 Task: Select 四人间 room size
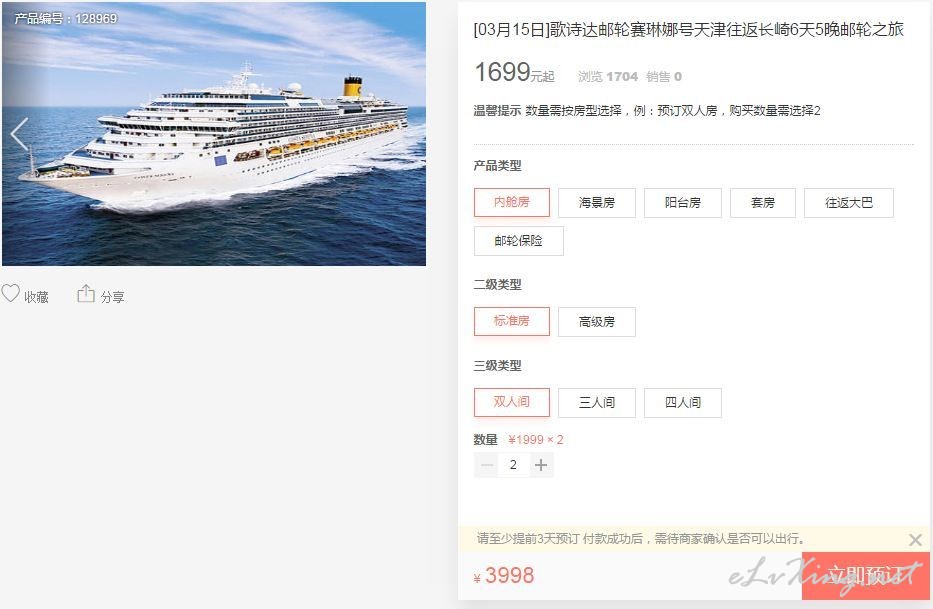[x=682, y=403]
